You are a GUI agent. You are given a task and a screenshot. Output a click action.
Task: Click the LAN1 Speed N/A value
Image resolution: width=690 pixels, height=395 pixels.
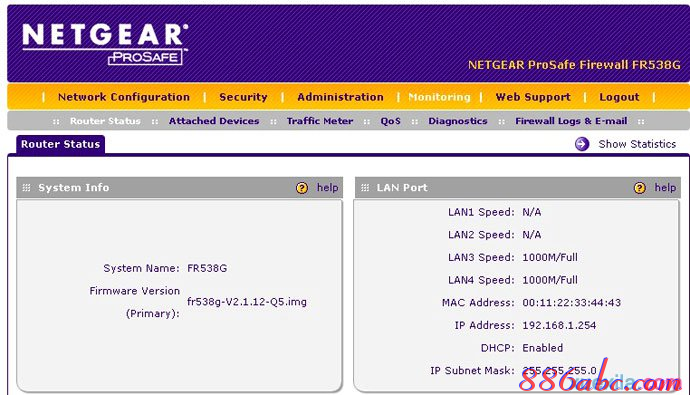532,212
